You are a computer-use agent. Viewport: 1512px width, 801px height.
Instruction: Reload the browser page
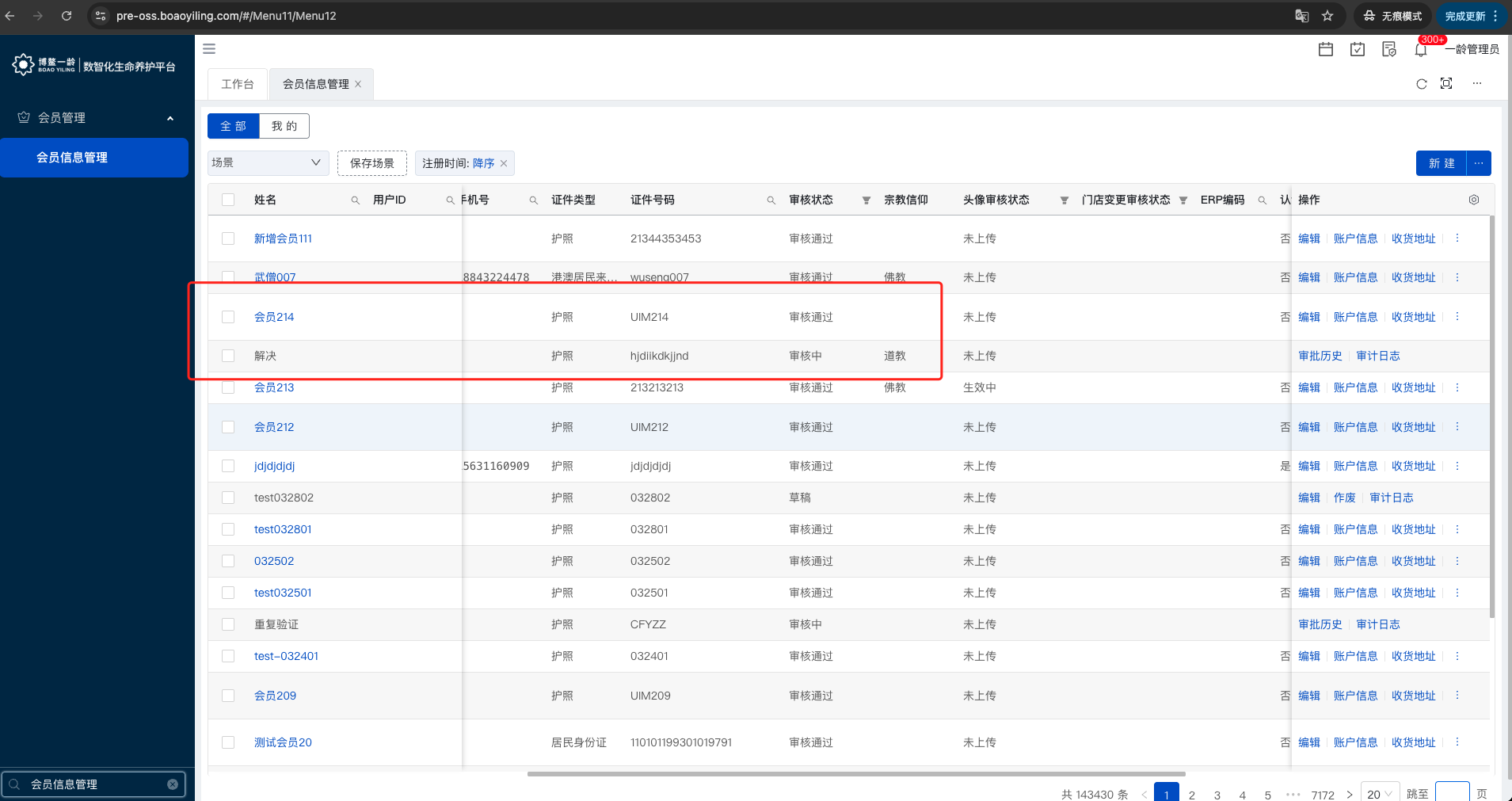tap(67, 16)
